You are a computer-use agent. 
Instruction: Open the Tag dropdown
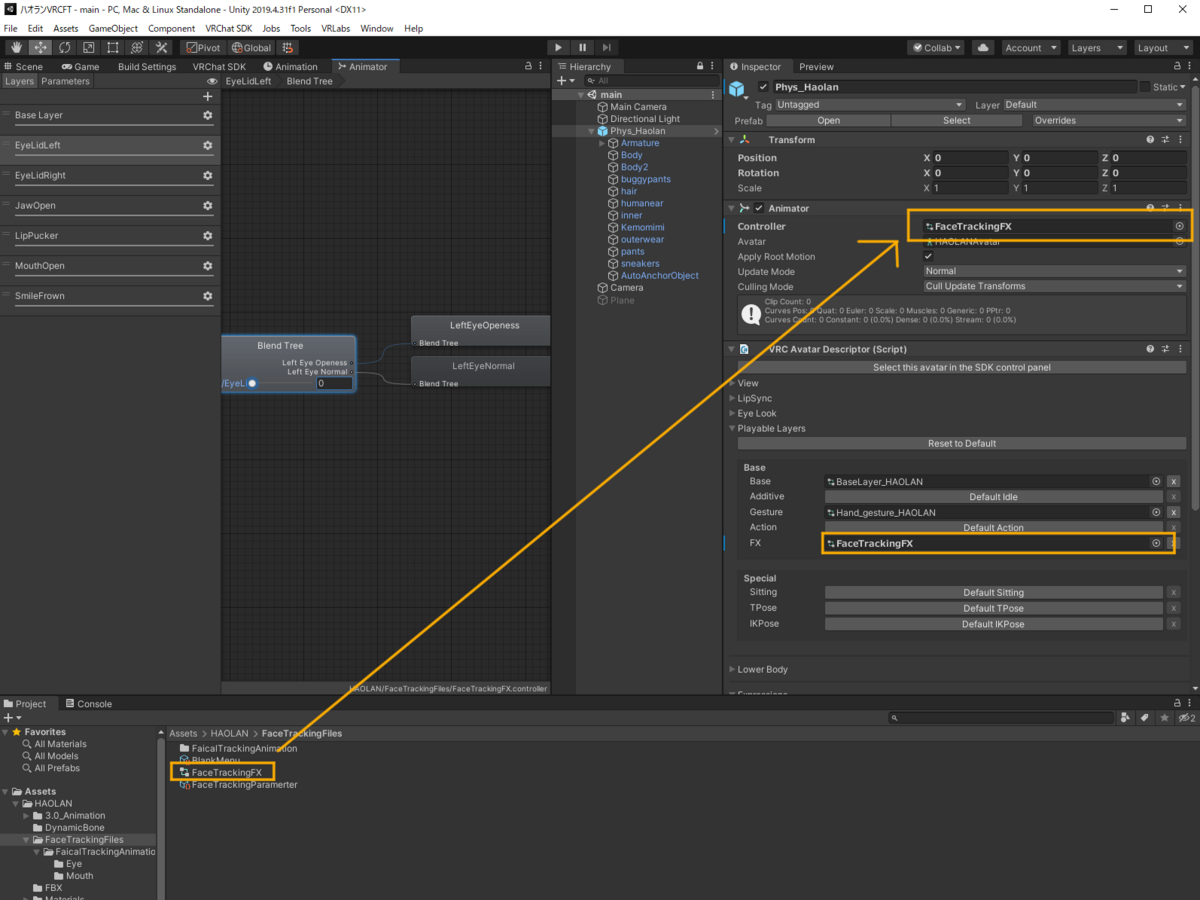[870, 104]
